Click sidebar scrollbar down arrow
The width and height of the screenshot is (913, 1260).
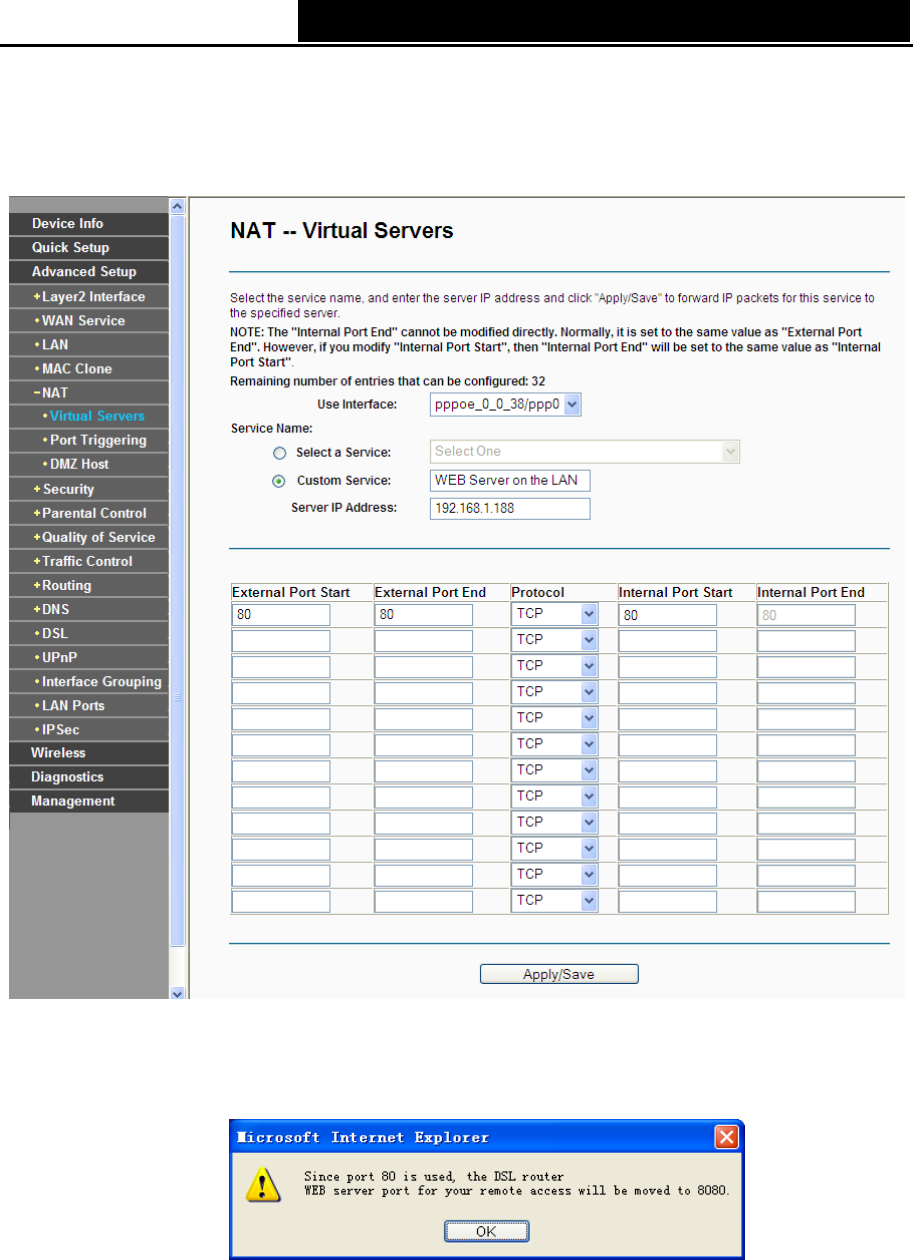pyautogui.click(x=178, y=993)
